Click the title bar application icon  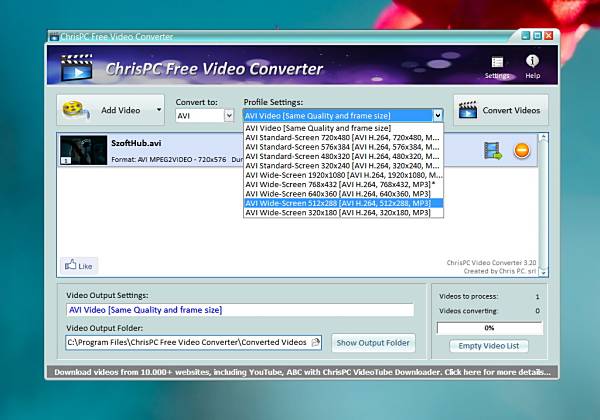click(x=54, y=37)
